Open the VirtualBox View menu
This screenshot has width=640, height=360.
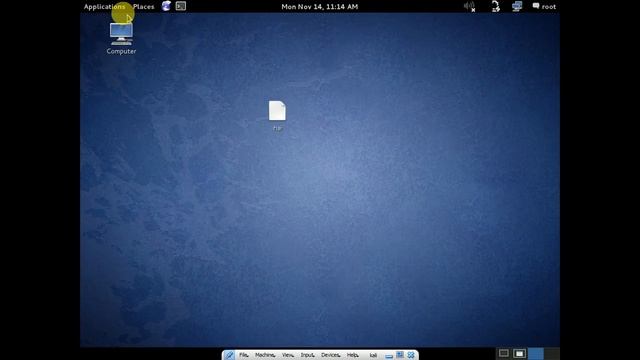(288, 355)
